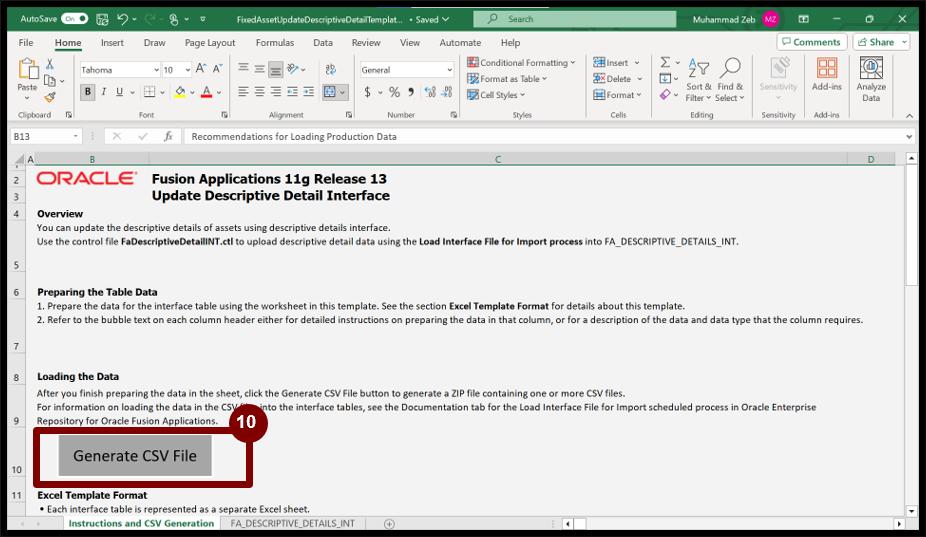
Task: Click the AutoSum sigma icon
Action: [666, 63]
